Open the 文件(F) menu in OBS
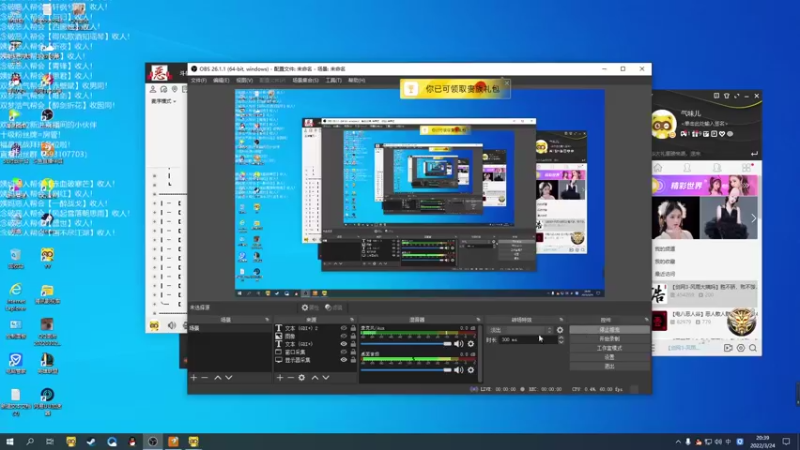The width and height of the screenshot is (800, 450). pyautogui.click(x=198, y=80)
